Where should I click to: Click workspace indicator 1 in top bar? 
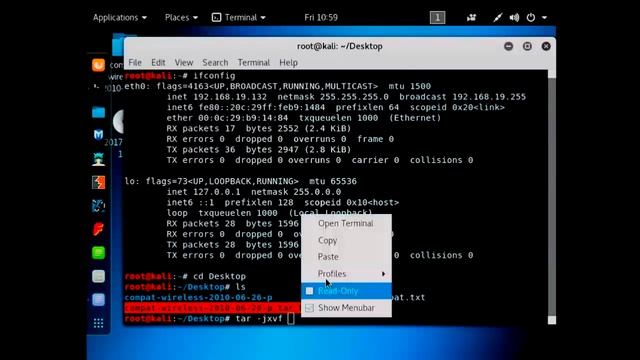[437, 18]
